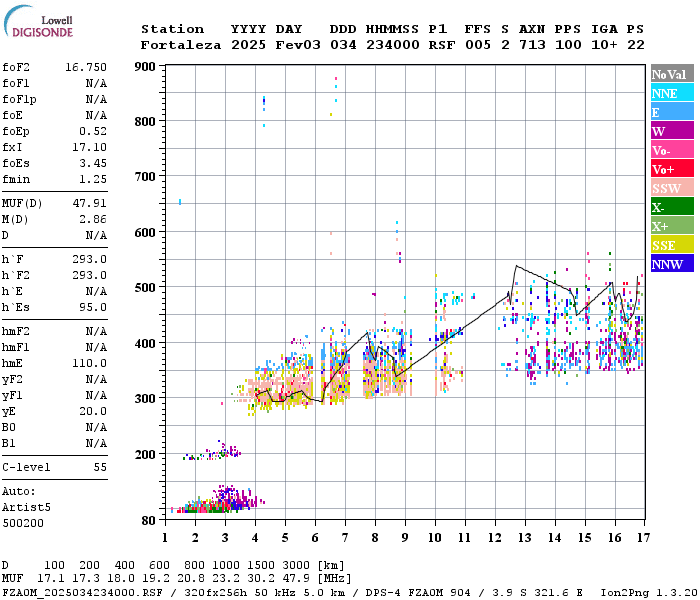Click the yE value 20.0
This screenshot has width=700, height=600.
(x=93, y=412)
